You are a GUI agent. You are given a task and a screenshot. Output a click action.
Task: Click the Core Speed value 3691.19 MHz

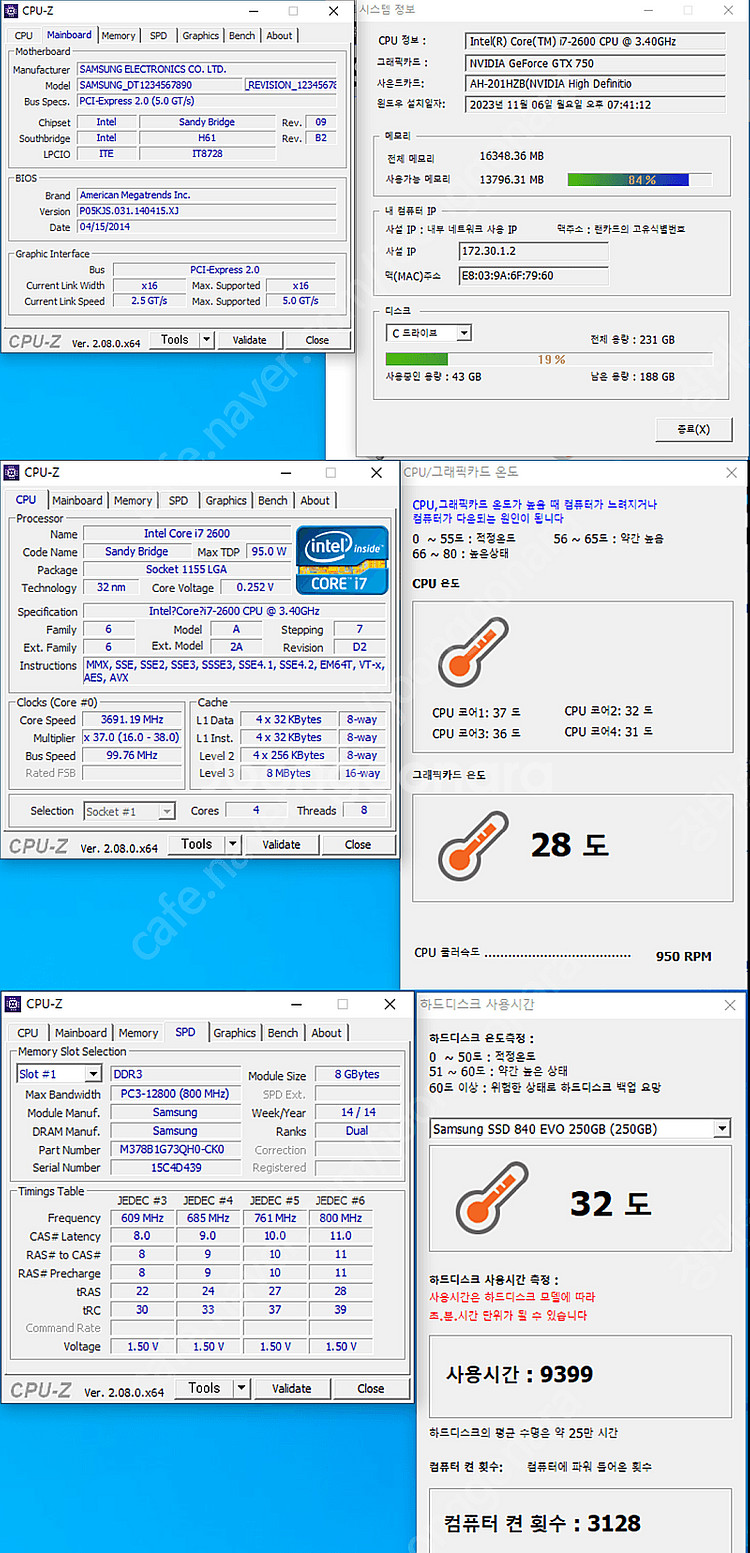(132, 720)
